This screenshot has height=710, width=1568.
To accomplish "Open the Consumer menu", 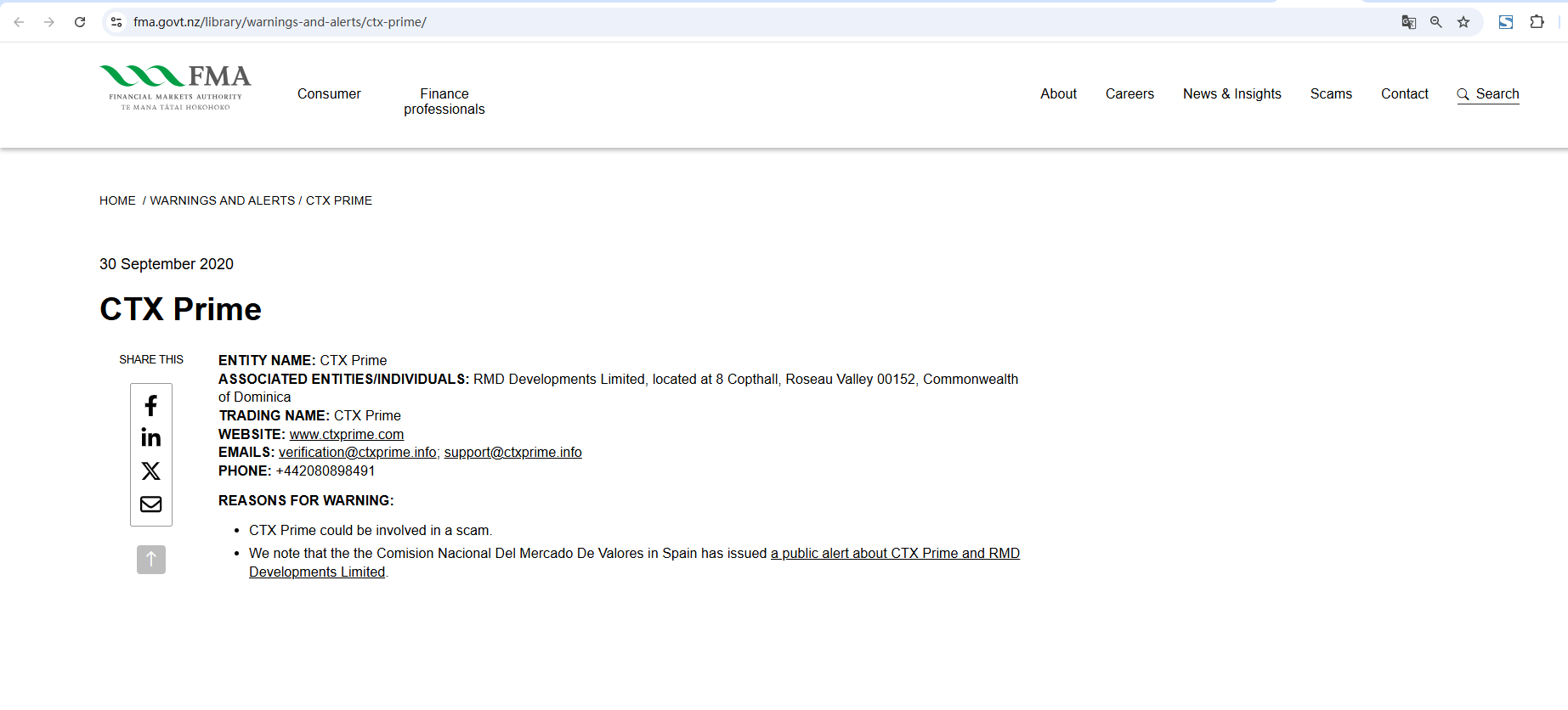I will click(x=329, y=94).
